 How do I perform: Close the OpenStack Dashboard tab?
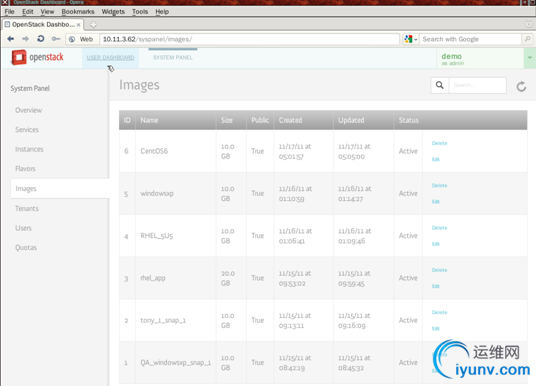(79, 25)
